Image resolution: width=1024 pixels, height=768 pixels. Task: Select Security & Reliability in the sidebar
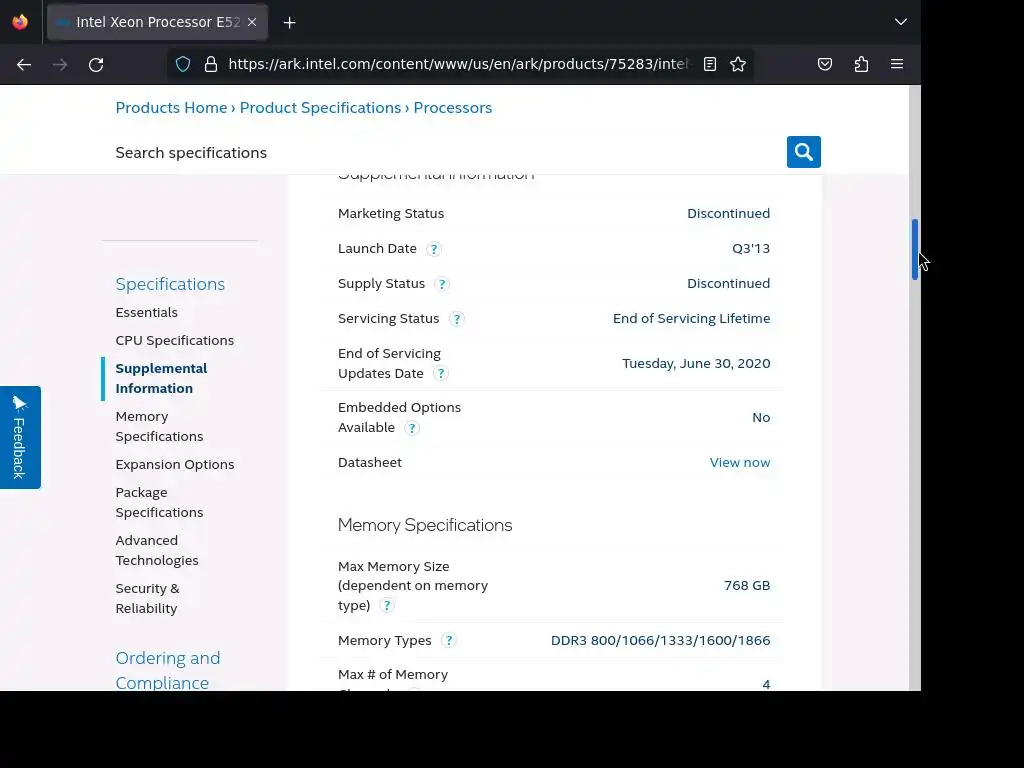coord(148,598)
